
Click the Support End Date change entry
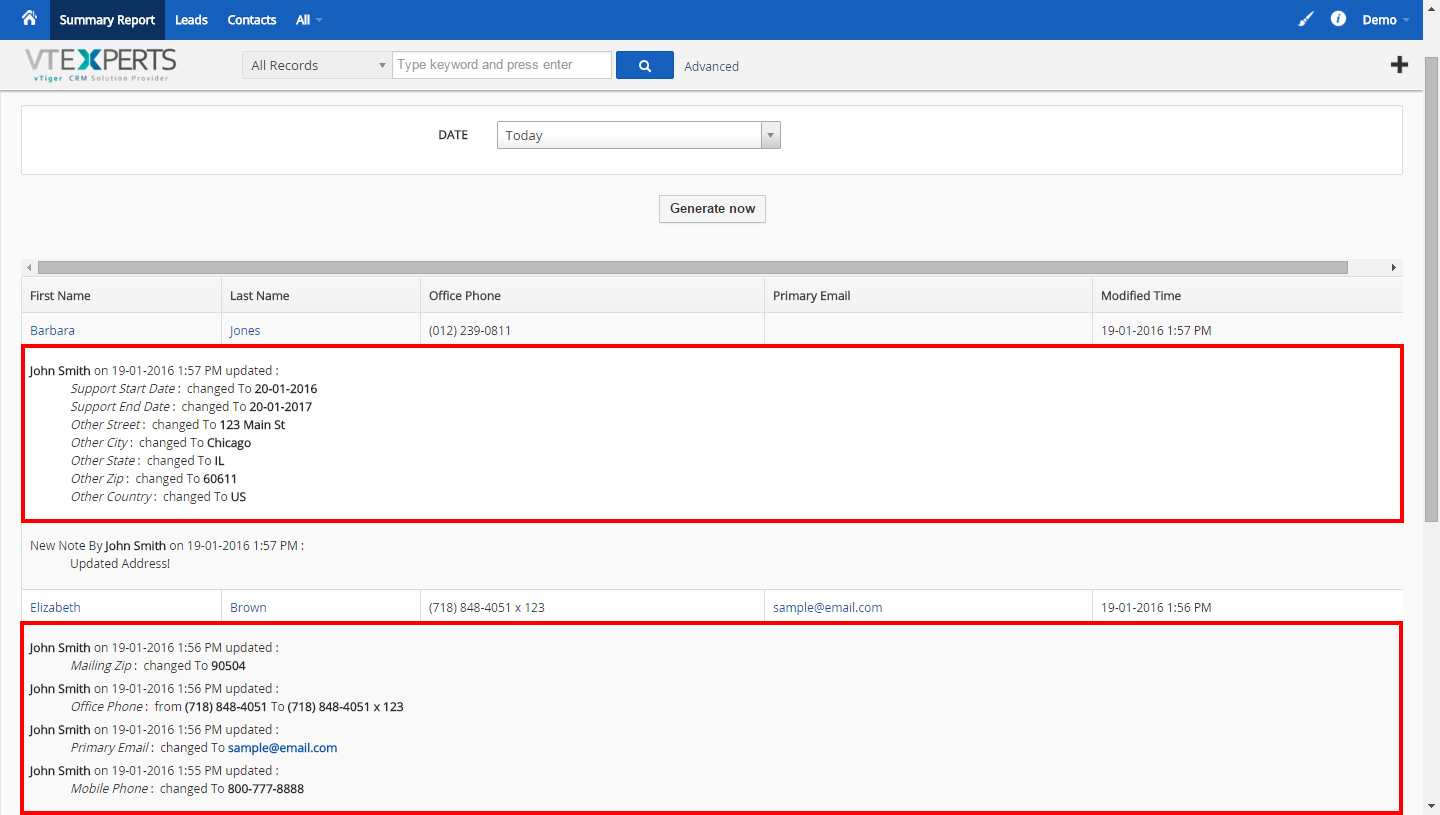pyautogui.click(x=191, y=406)
